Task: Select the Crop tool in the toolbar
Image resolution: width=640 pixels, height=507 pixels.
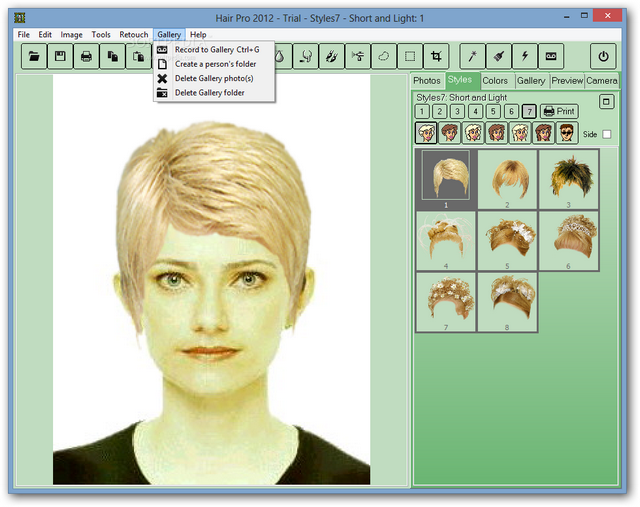Action: 436,56
